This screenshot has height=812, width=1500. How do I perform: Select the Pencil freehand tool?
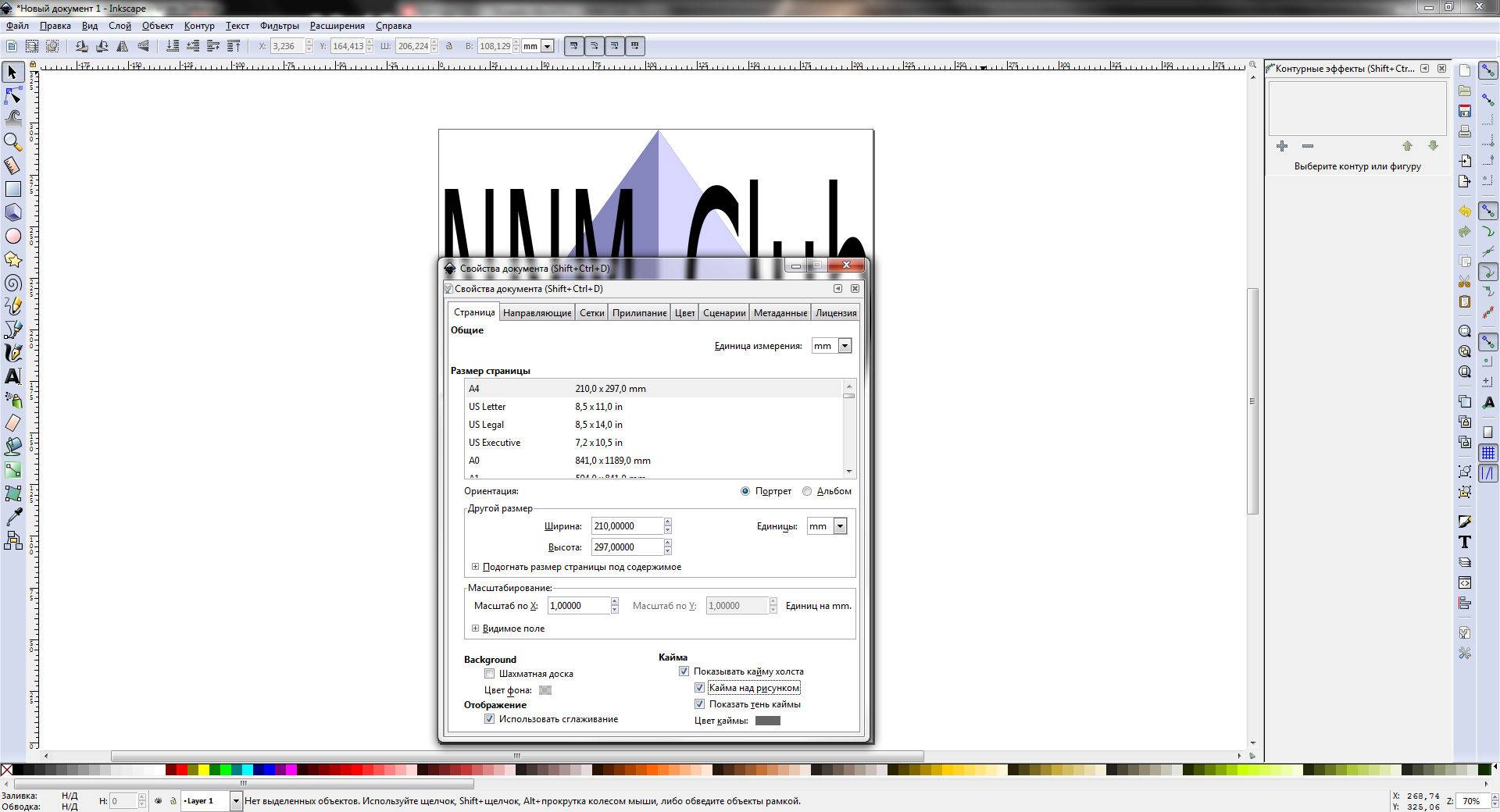[x=12, y=306]
